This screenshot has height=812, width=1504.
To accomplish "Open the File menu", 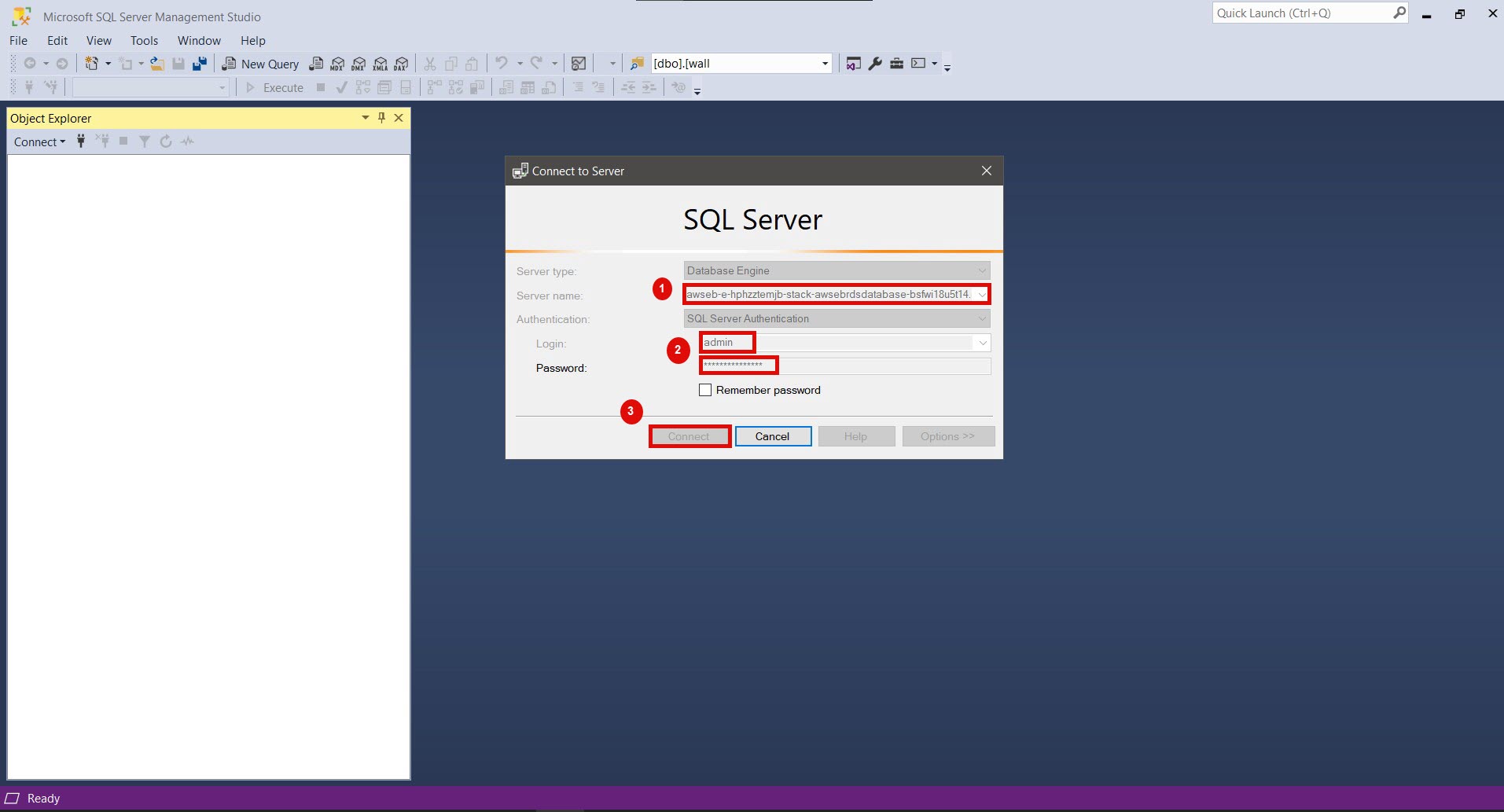I will point(18,40).
